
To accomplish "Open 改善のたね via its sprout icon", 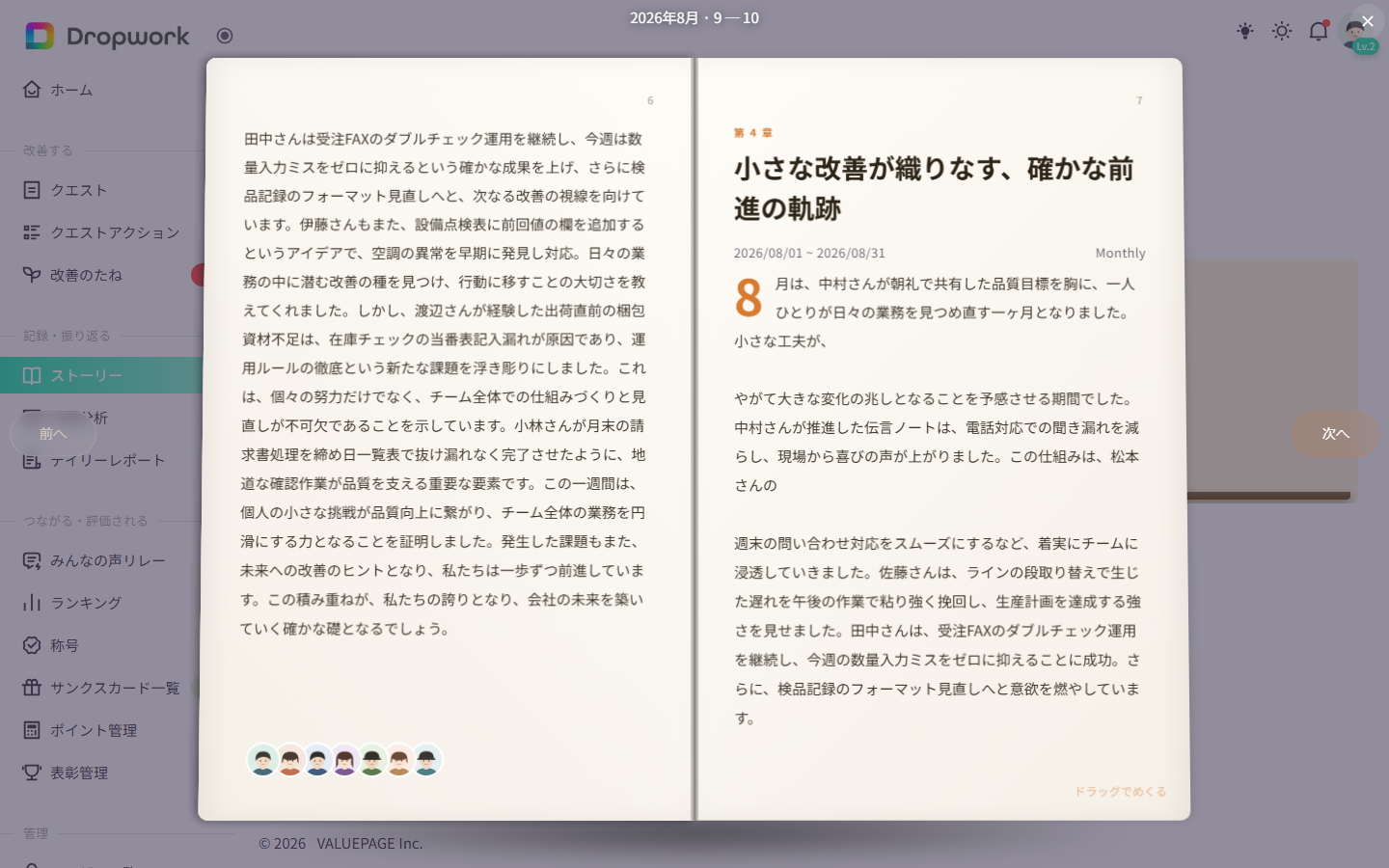I will (32, 275).
